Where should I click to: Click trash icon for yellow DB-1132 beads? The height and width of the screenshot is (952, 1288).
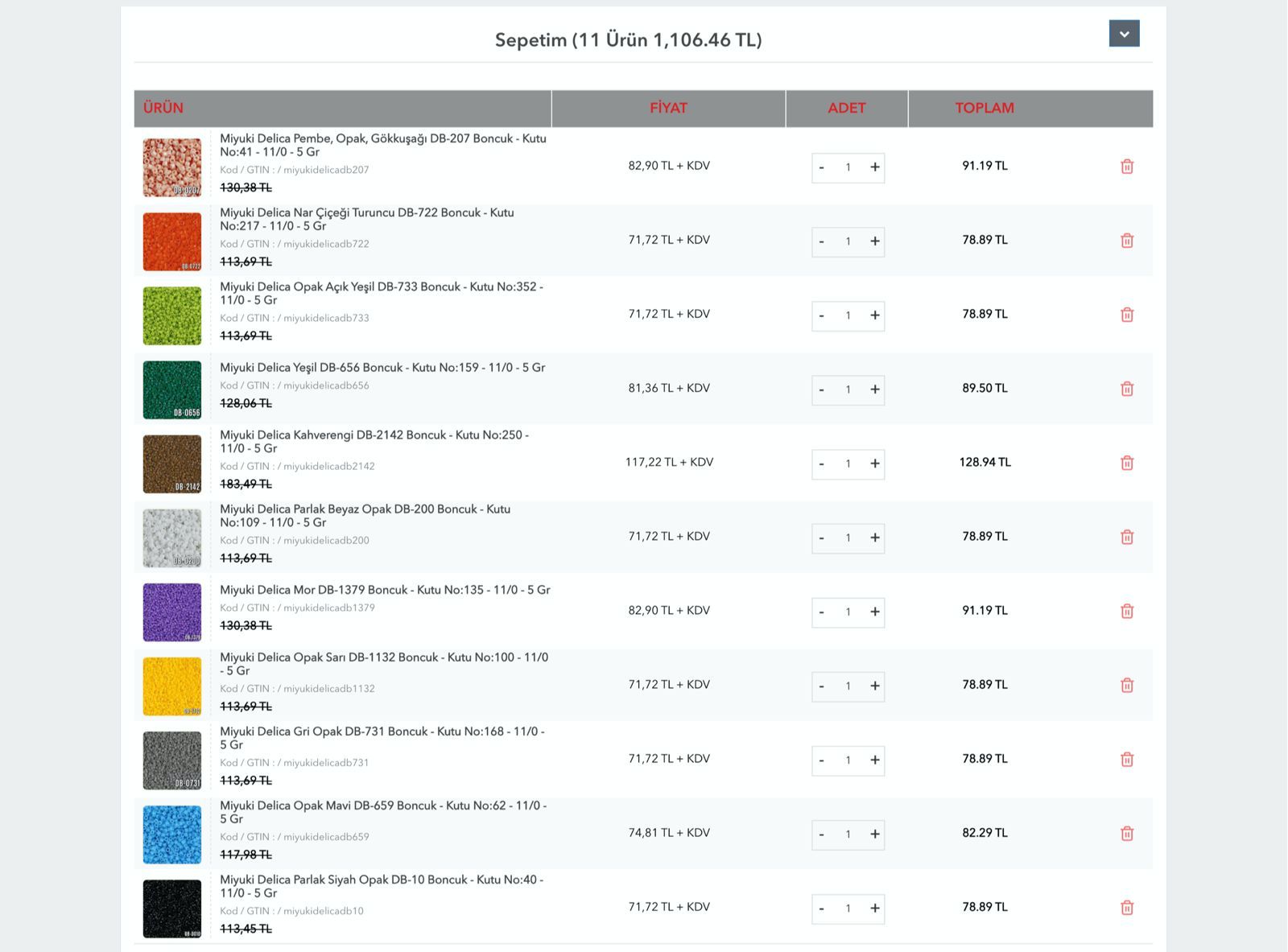[x=1126, y=685]
